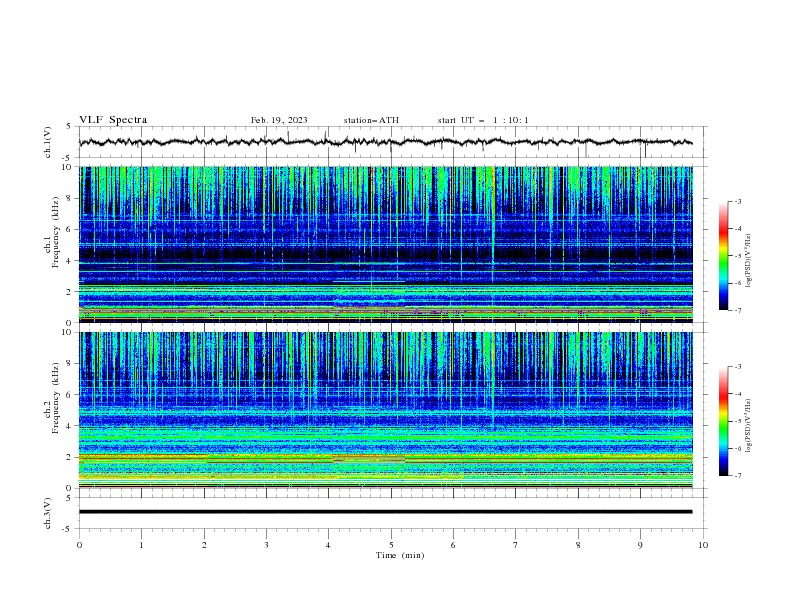Click the ch.1 voltage waveform trace
The width and height of the screenshot is (792, 612).
click(385, 142)
